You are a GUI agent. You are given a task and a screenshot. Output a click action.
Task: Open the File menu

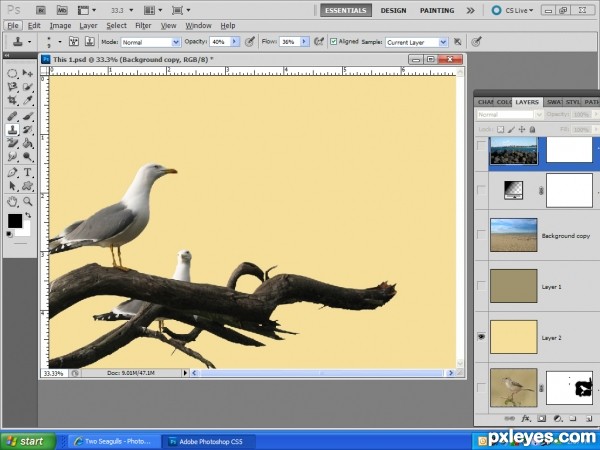click(x=13, y=26)
